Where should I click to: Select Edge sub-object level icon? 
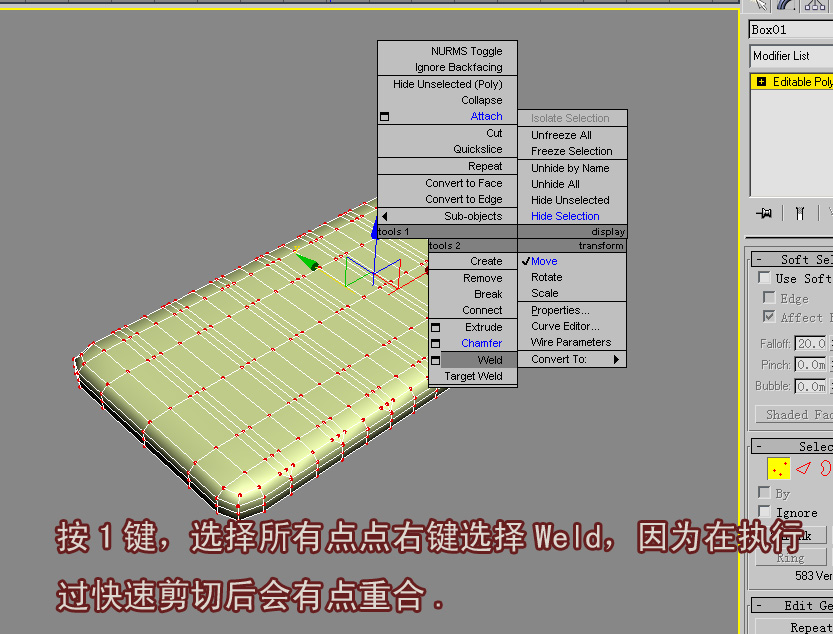coord(804,468)
